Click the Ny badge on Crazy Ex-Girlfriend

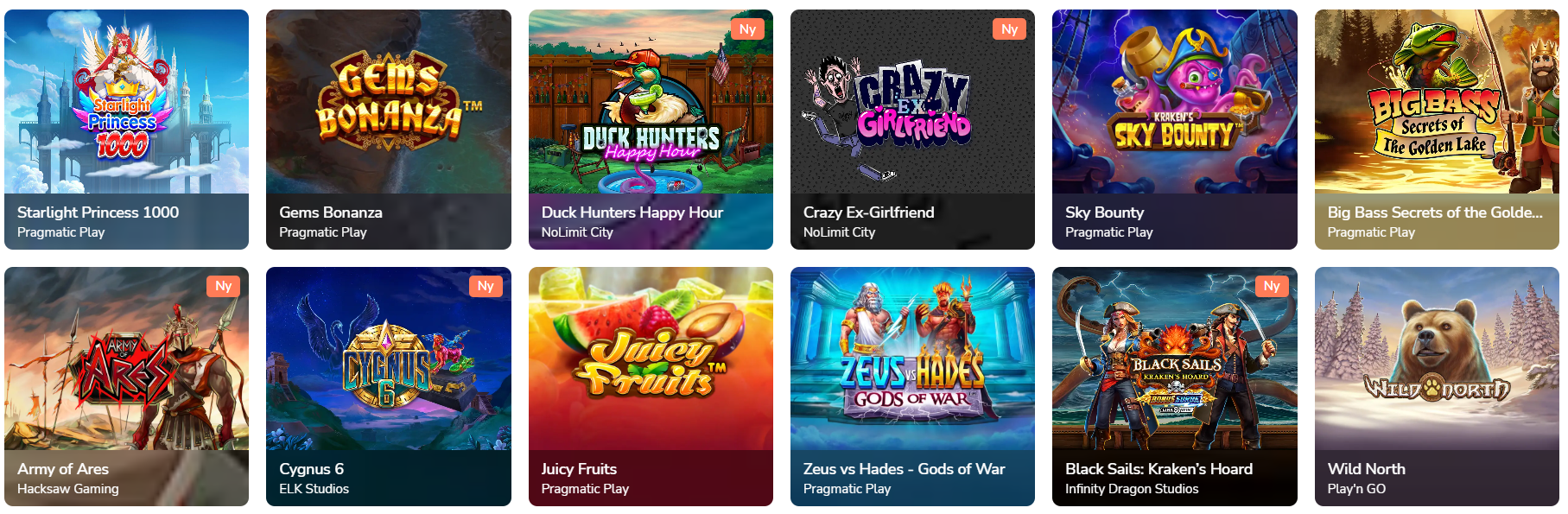(1009, 29)
